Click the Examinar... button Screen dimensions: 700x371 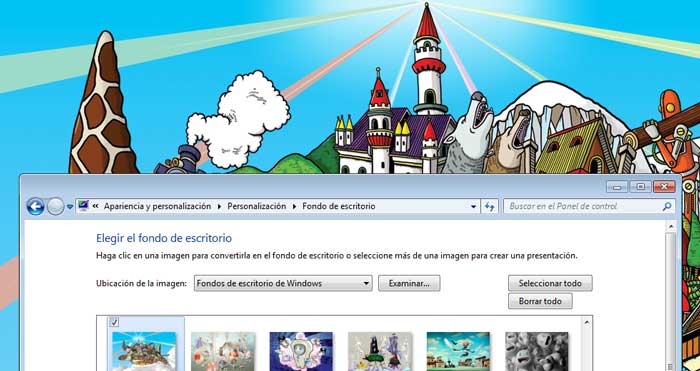[x=409, y=283]
